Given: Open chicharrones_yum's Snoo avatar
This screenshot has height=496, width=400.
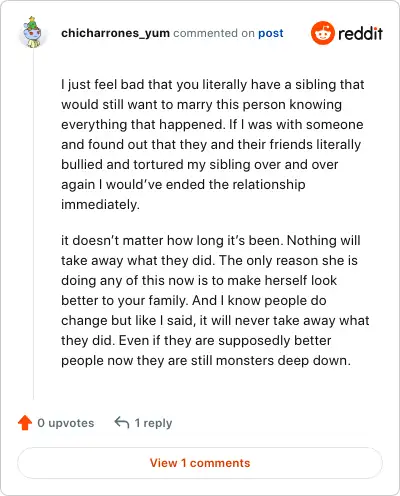Looking at the screenshot, I should [33, 33].
